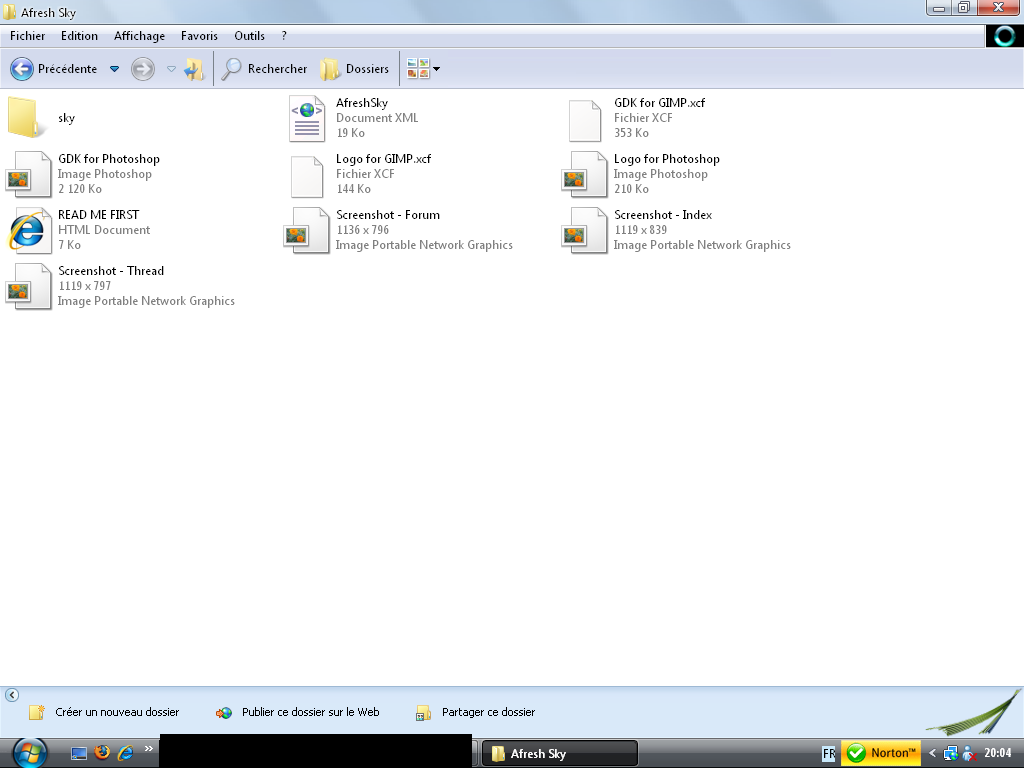This screenshot has width=1024, height=768.
Task: Click the Afresh Sky taskbar button
Action: [560, 754]
